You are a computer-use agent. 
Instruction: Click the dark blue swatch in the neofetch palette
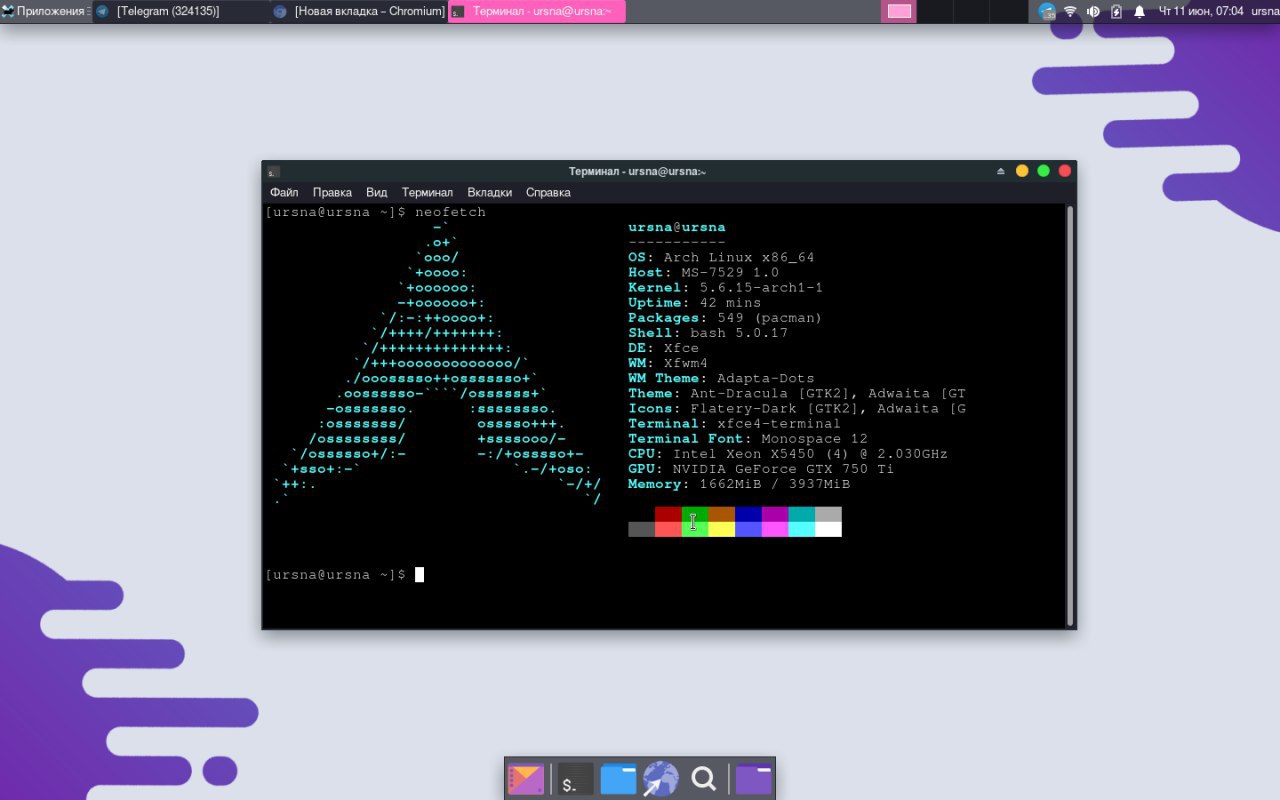tap(748, 514)
